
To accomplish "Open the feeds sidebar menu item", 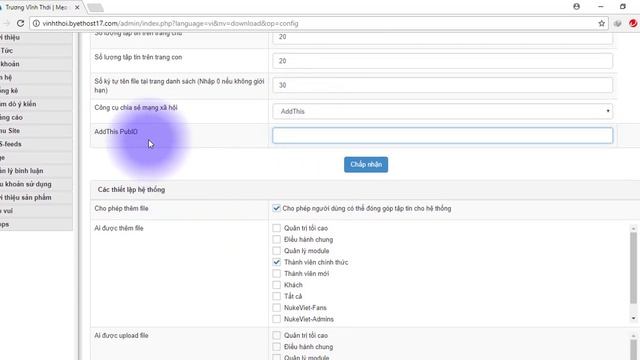I will click(x=36, y=144).
